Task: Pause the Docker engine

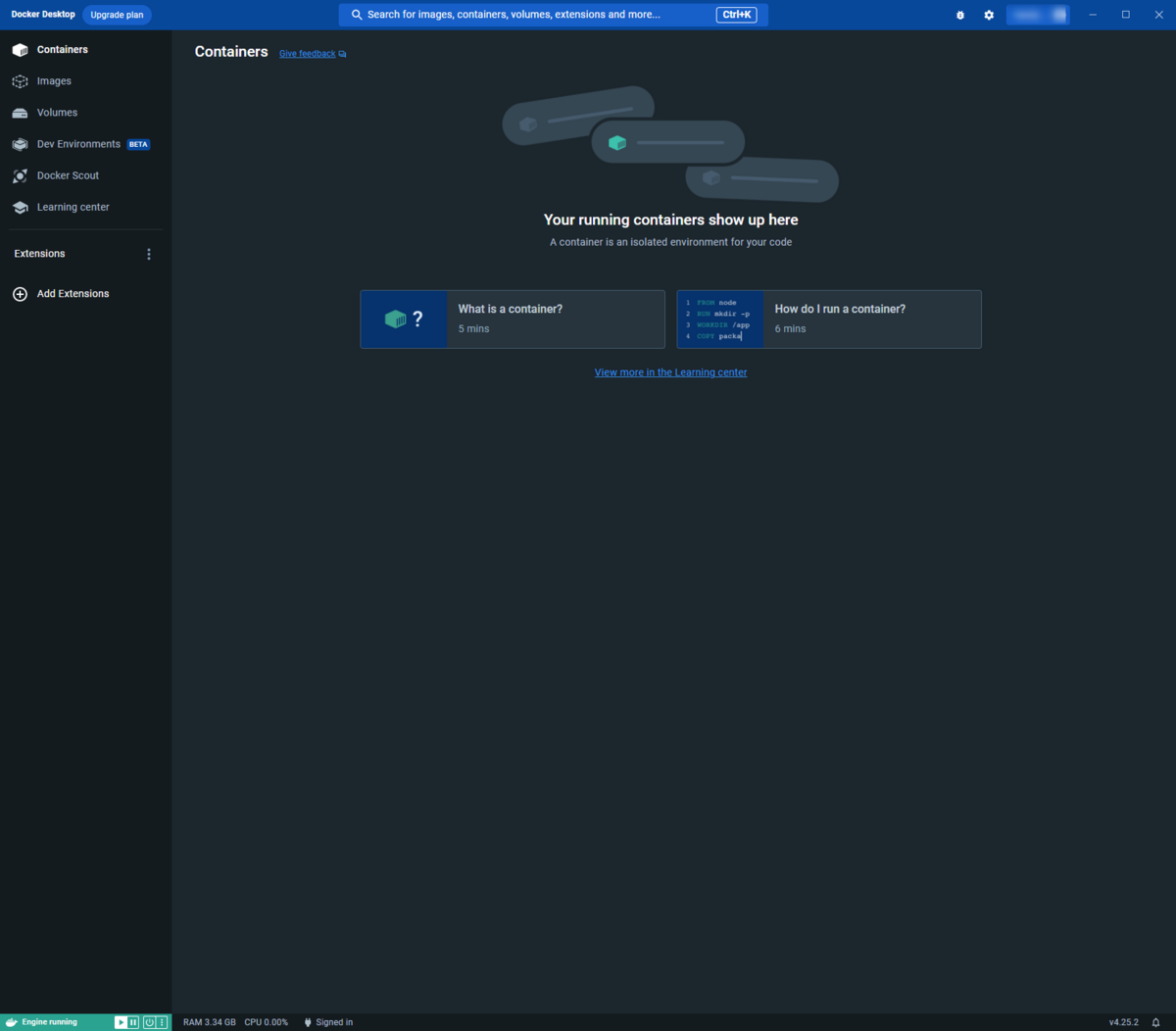Action: click(133, 1022)
